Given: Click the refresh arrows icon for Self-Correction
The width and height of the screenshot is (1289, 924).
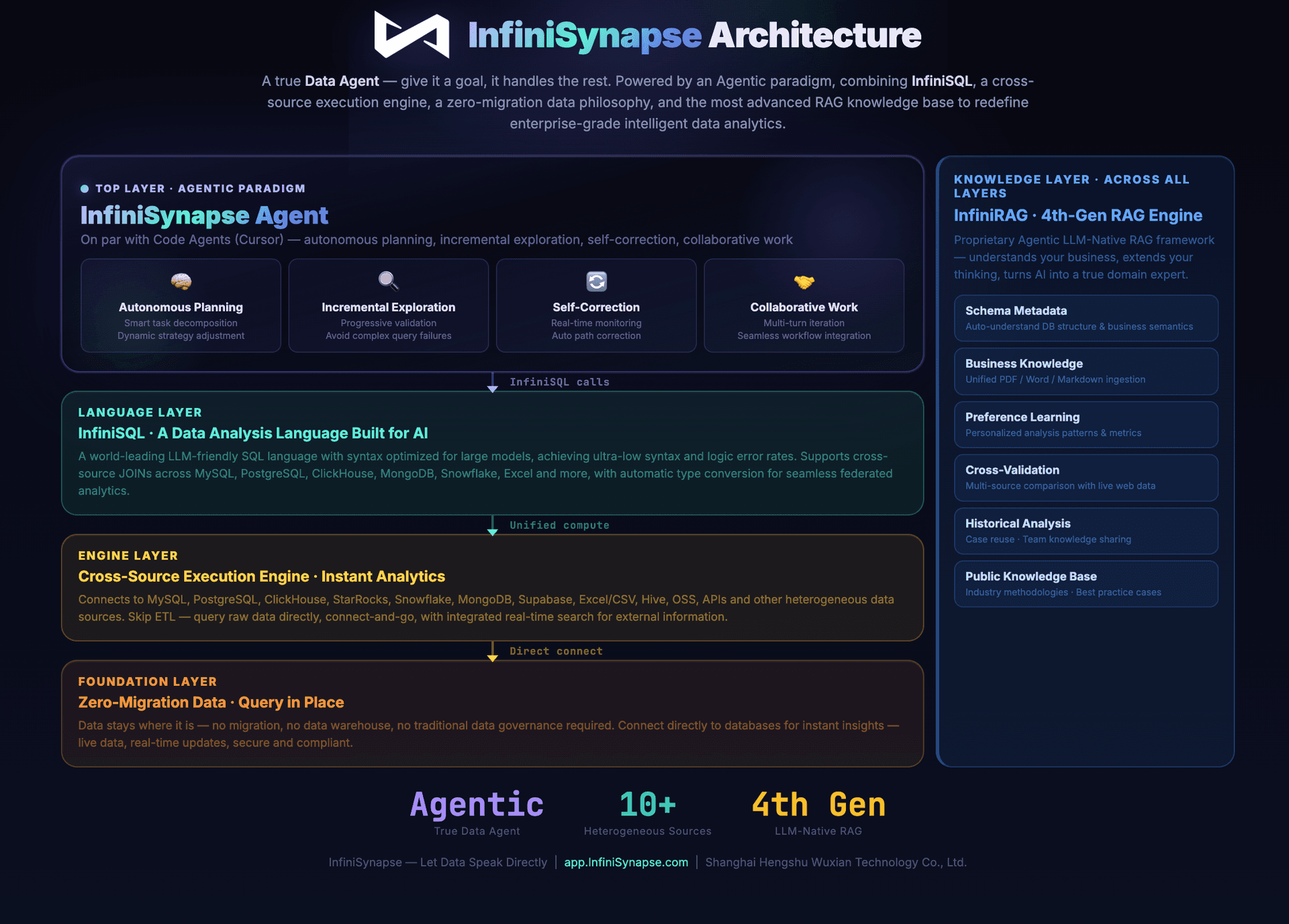Looking at the screenshot, I should 596,281.
